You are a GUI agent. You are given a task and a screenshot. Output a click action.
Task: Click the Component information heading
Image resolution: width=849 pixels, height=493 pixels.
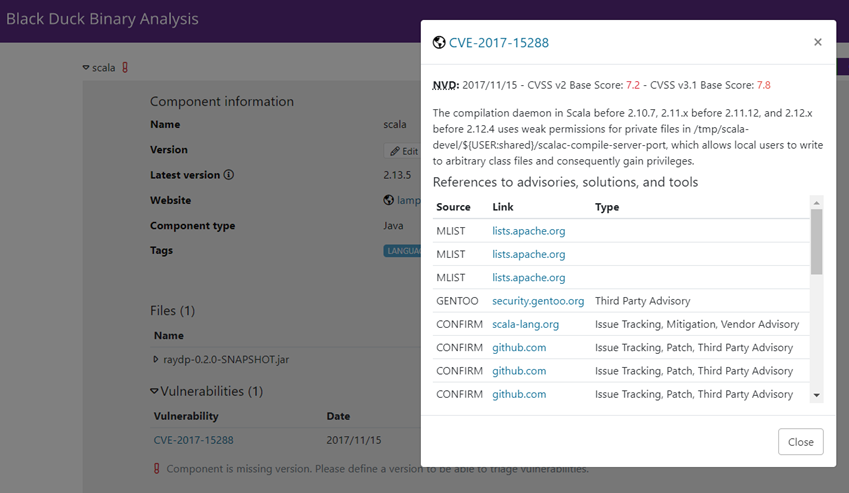(x=222, y=101)
